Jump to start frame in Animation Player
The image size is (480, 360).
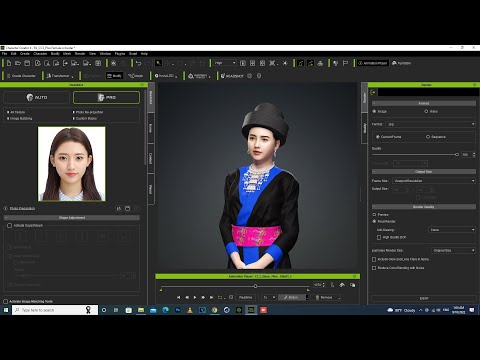tap(179, 297)
